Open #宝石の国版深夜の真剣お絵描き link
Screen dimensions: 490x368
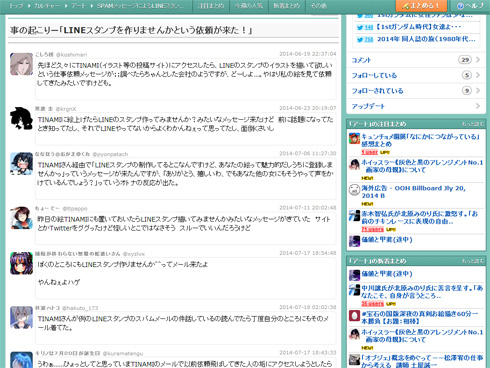tap(420, 317)
